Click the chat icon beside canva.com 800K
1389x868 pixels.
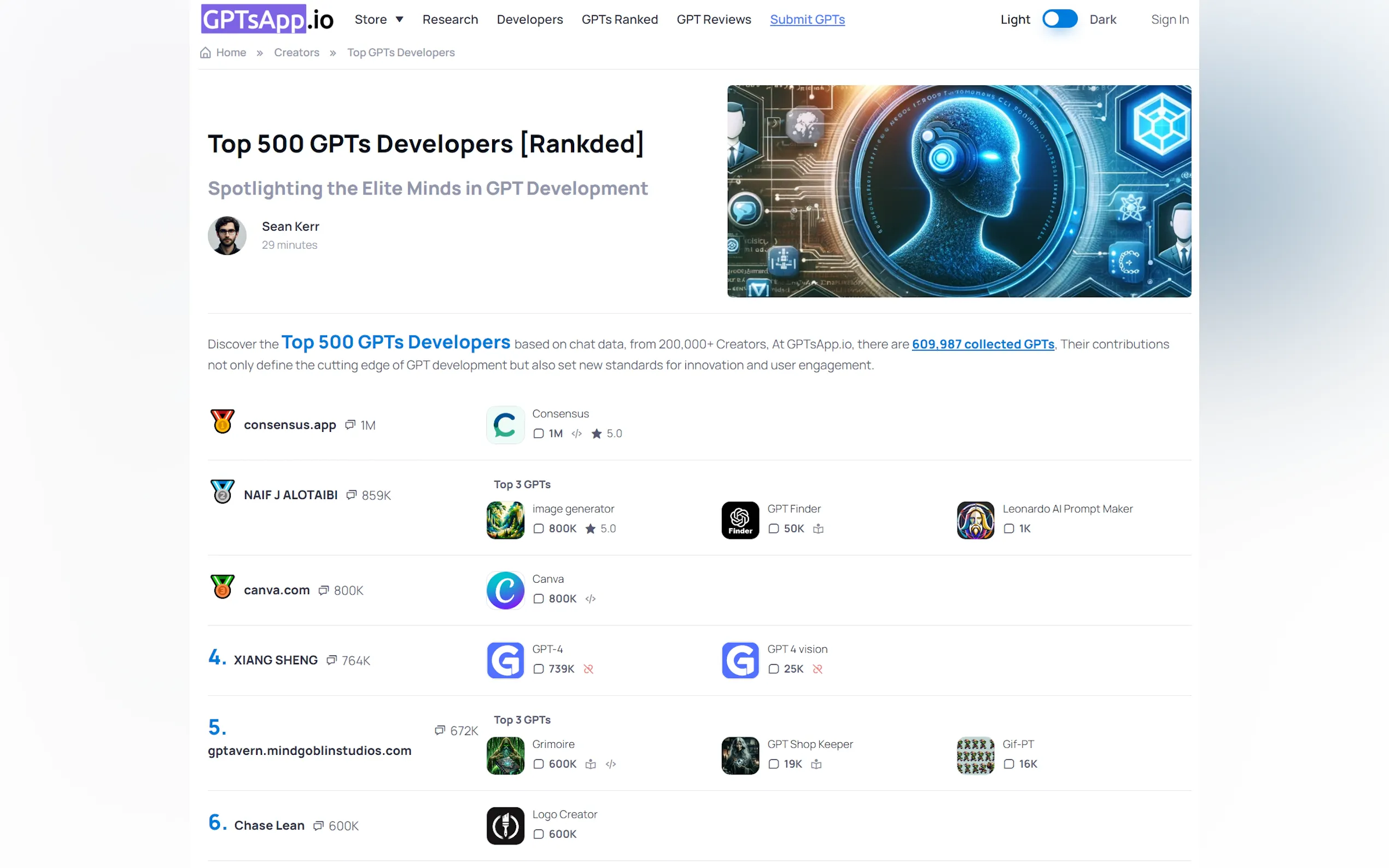324,590
